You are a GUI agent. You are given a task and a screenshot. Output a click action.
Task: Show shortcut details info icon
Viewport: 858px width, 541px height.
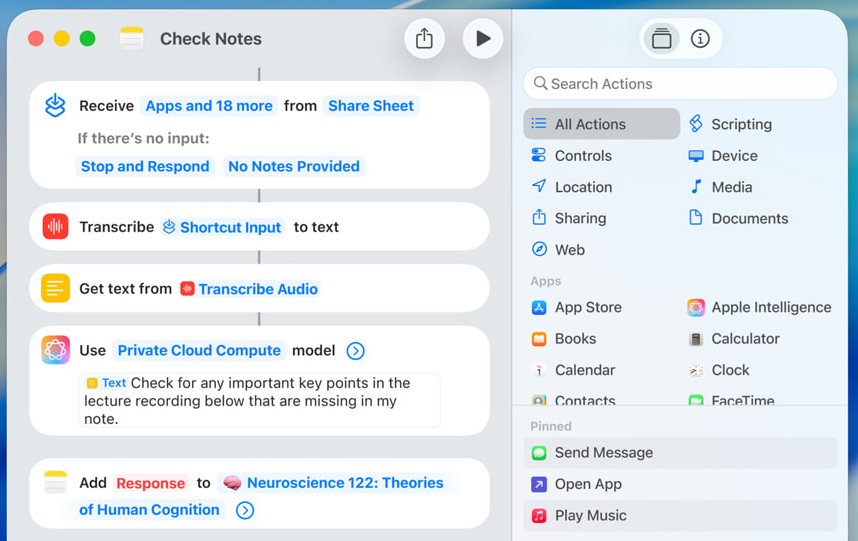tap(700, 39)
